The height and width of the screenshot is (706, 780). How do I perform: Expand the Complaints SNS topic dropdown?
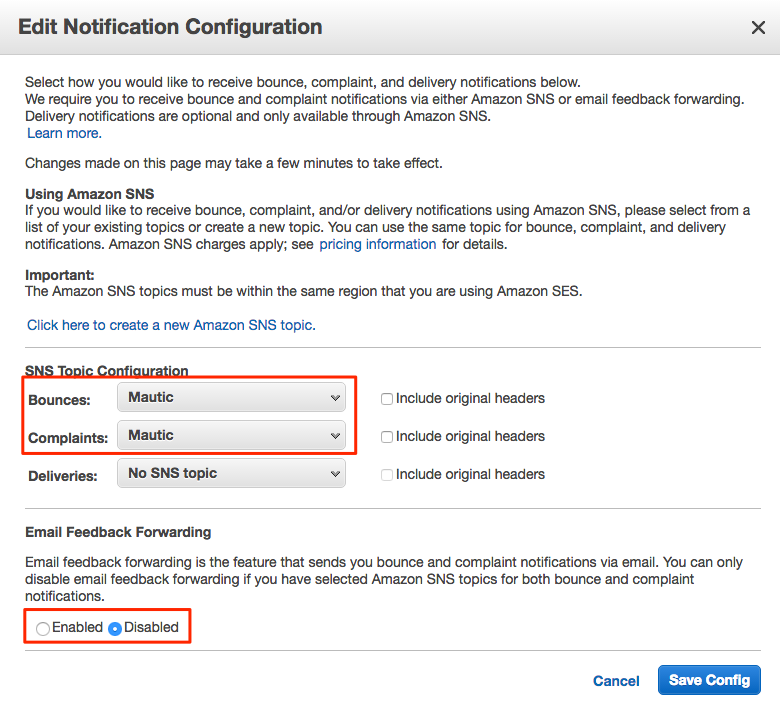231,436
